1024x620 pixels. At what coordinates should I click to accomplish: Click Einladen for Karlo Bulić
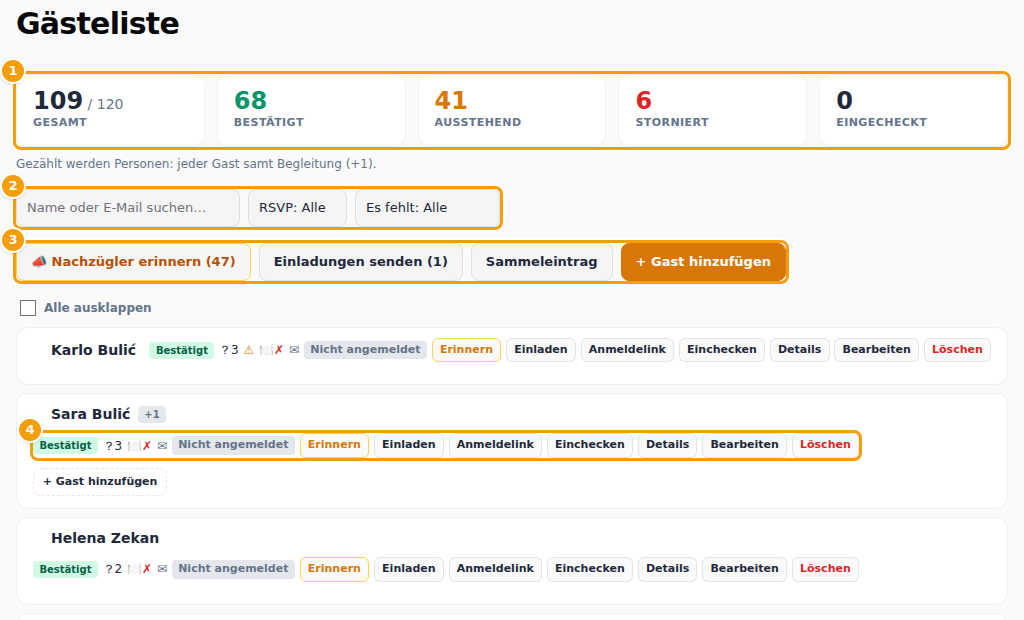[541, 350]
